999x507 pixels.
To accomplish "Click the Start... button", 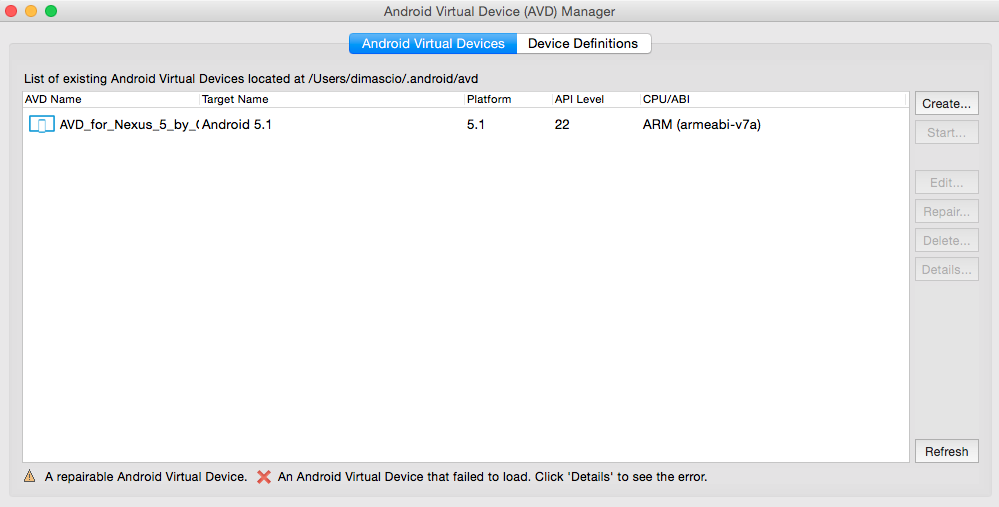I will (946, 133).
